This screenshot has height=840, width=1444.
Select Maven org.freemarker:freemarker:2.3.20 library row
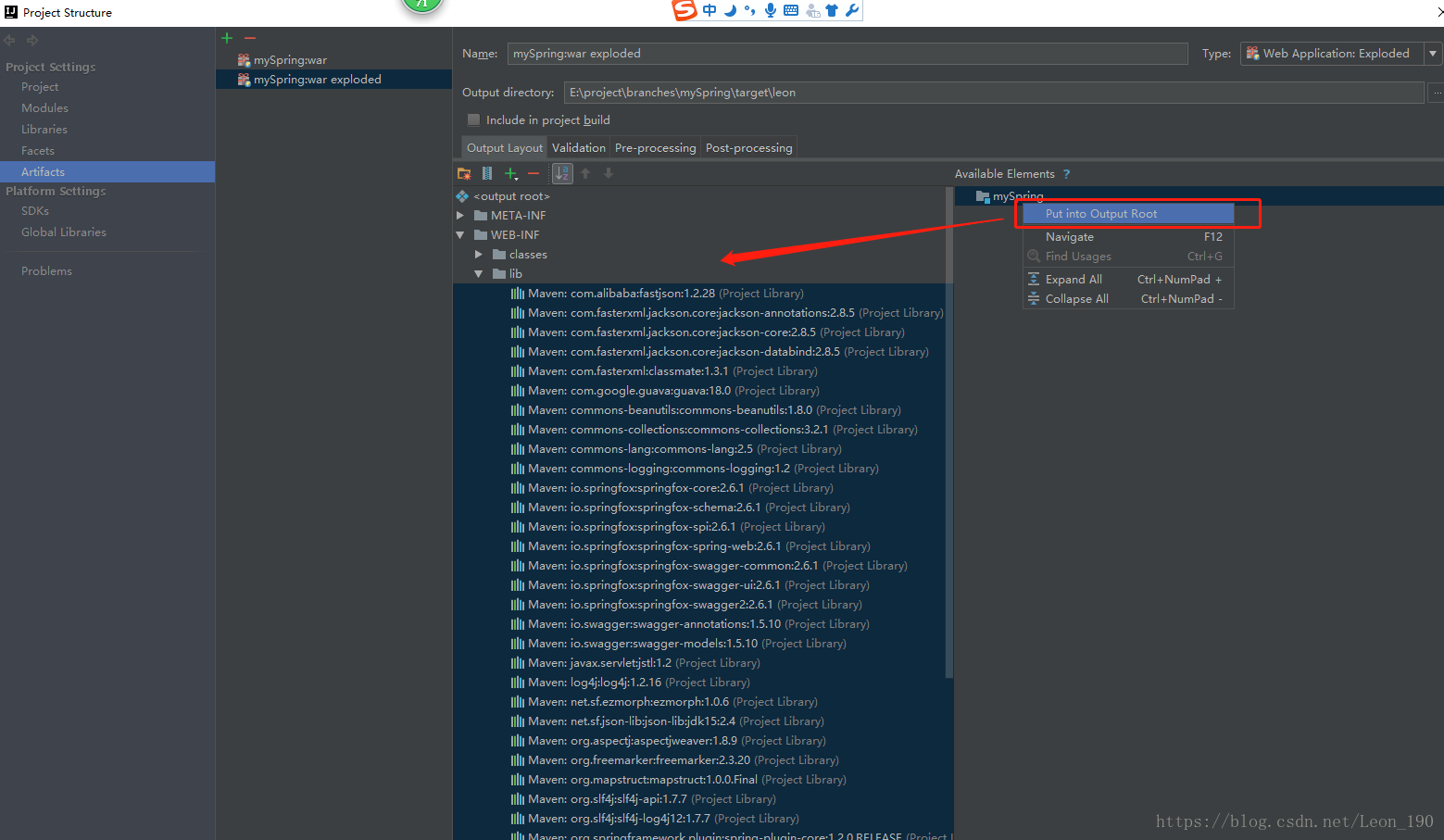[703, 760]
